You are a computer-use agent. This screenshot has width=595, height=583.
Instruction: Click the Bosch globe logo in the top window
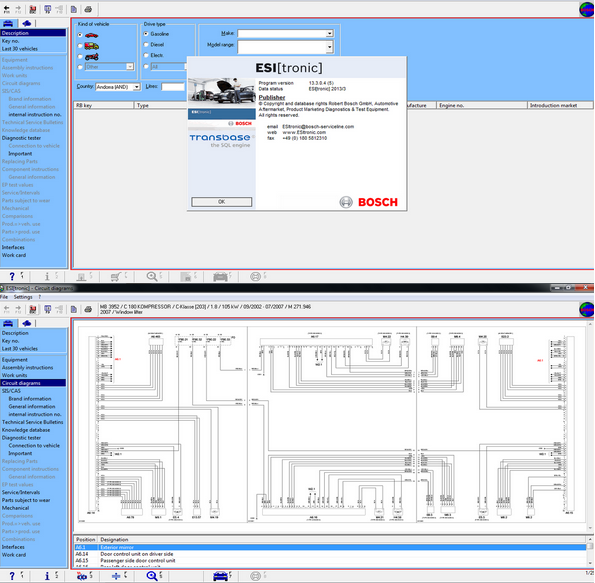click(587, 9)
